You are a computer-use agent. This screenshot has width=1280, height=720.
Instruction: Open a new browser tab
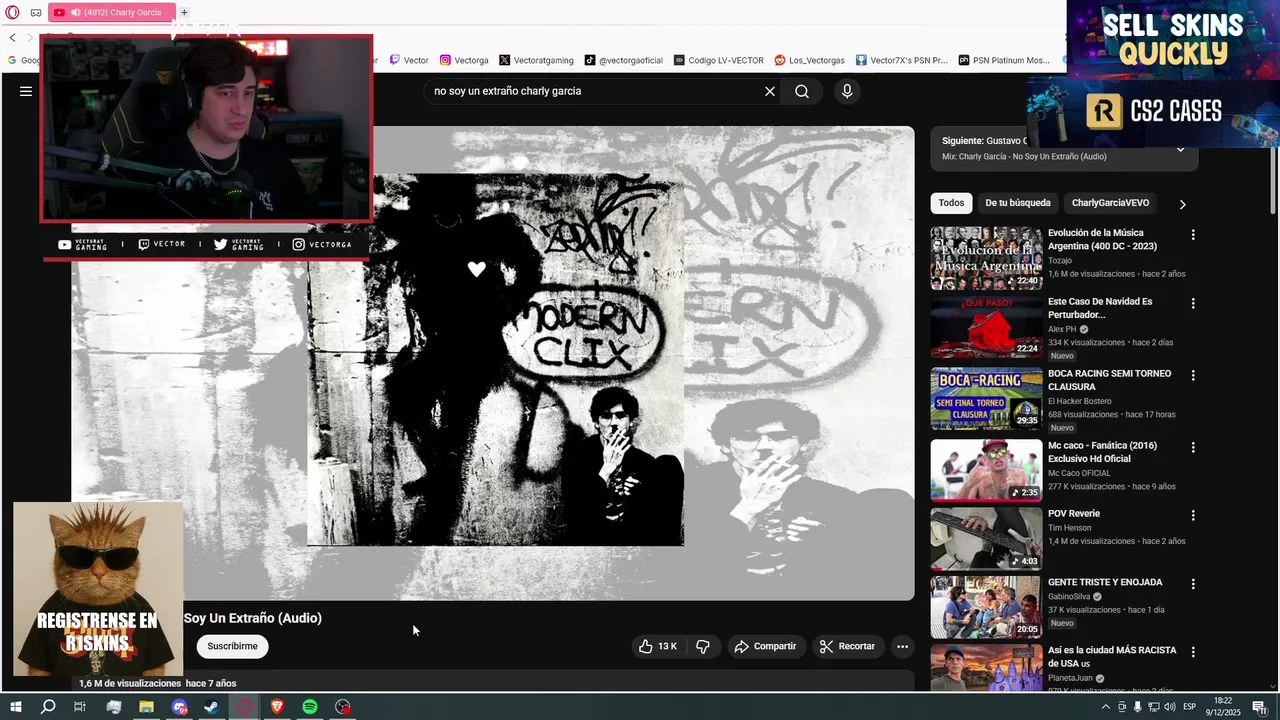[184, 12]
